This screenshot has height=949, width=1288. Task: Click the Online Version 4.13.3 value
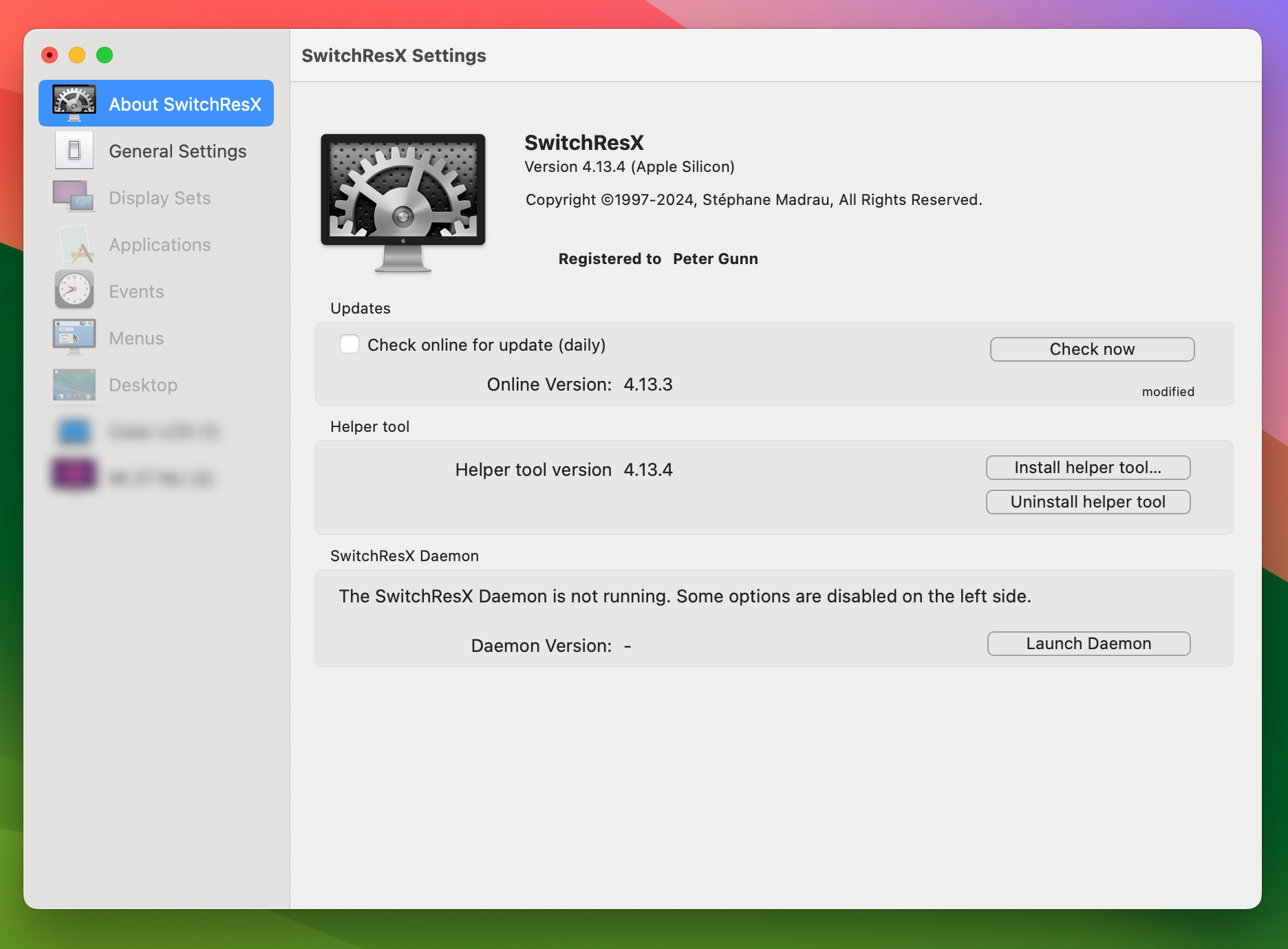[x=648, y=384]
